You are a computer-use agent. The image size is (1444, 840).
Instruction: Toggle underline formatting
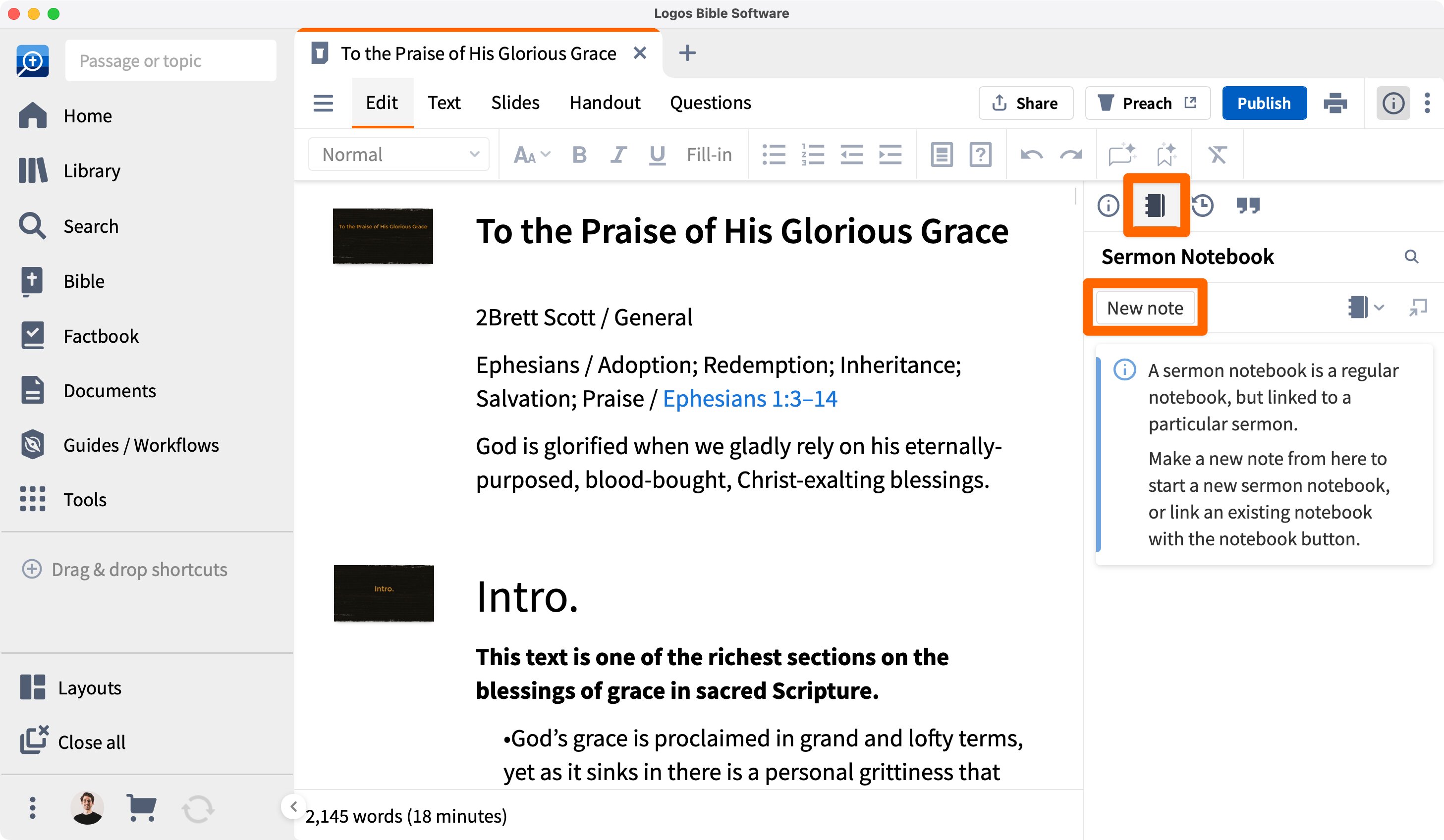coord(657,155)
